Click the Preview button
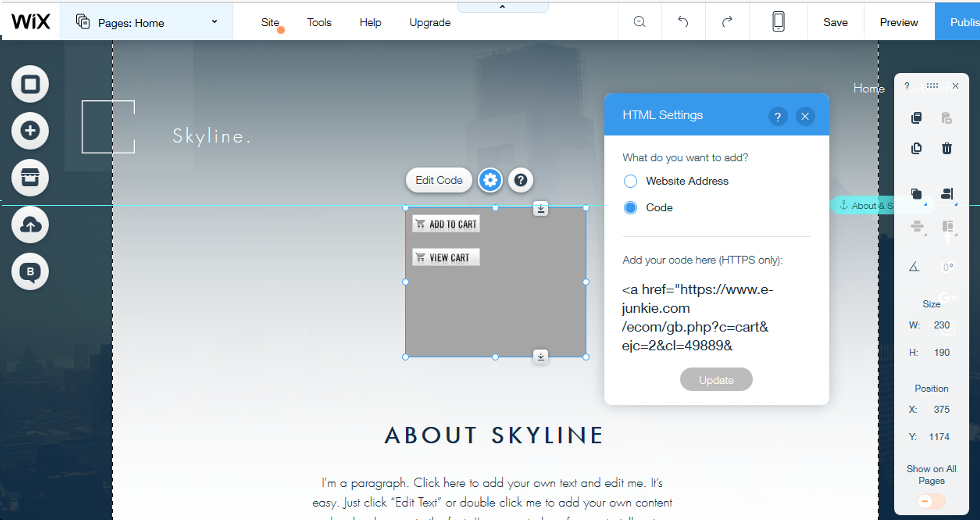Screen dimensions: 980x520 (x=898, y=22)
